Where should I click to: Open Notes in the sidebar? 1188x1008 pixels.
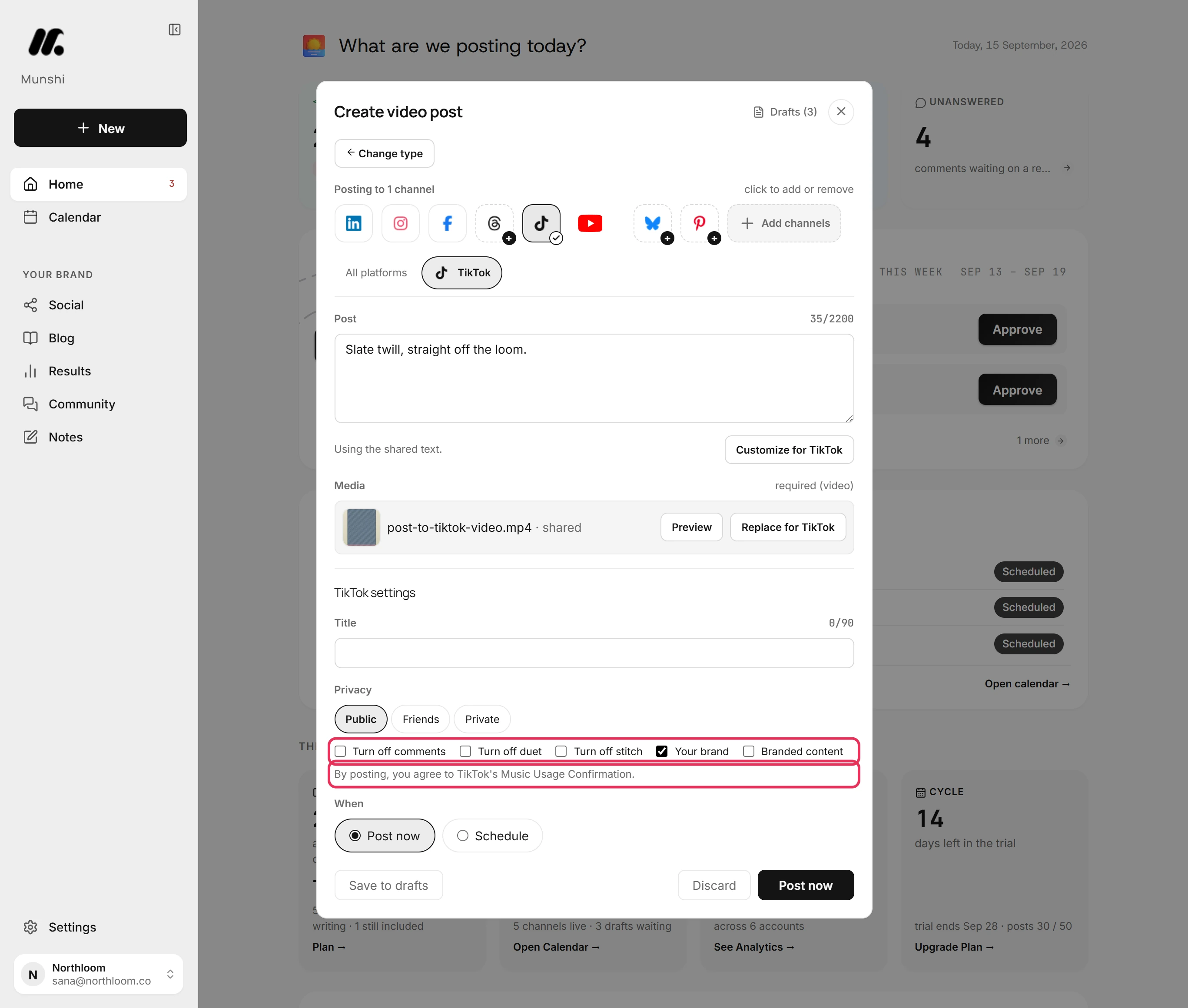coord(99,437)
